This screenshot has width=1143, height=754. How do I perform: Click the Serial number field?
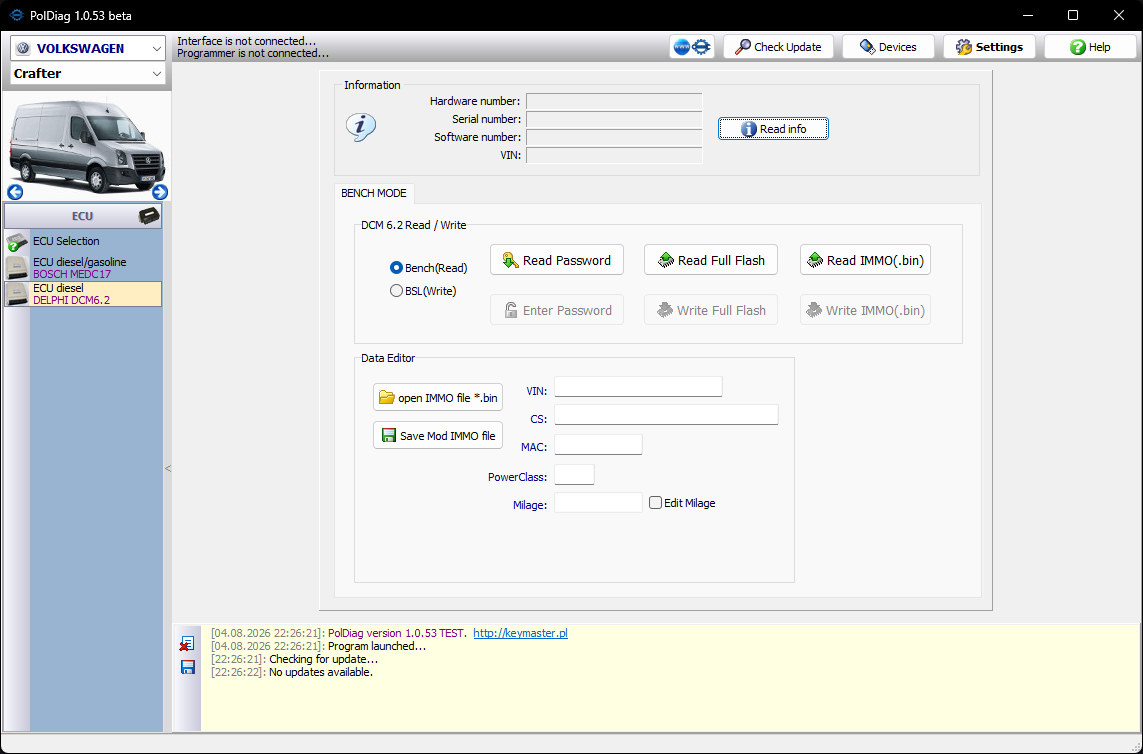tap(615, 119)
